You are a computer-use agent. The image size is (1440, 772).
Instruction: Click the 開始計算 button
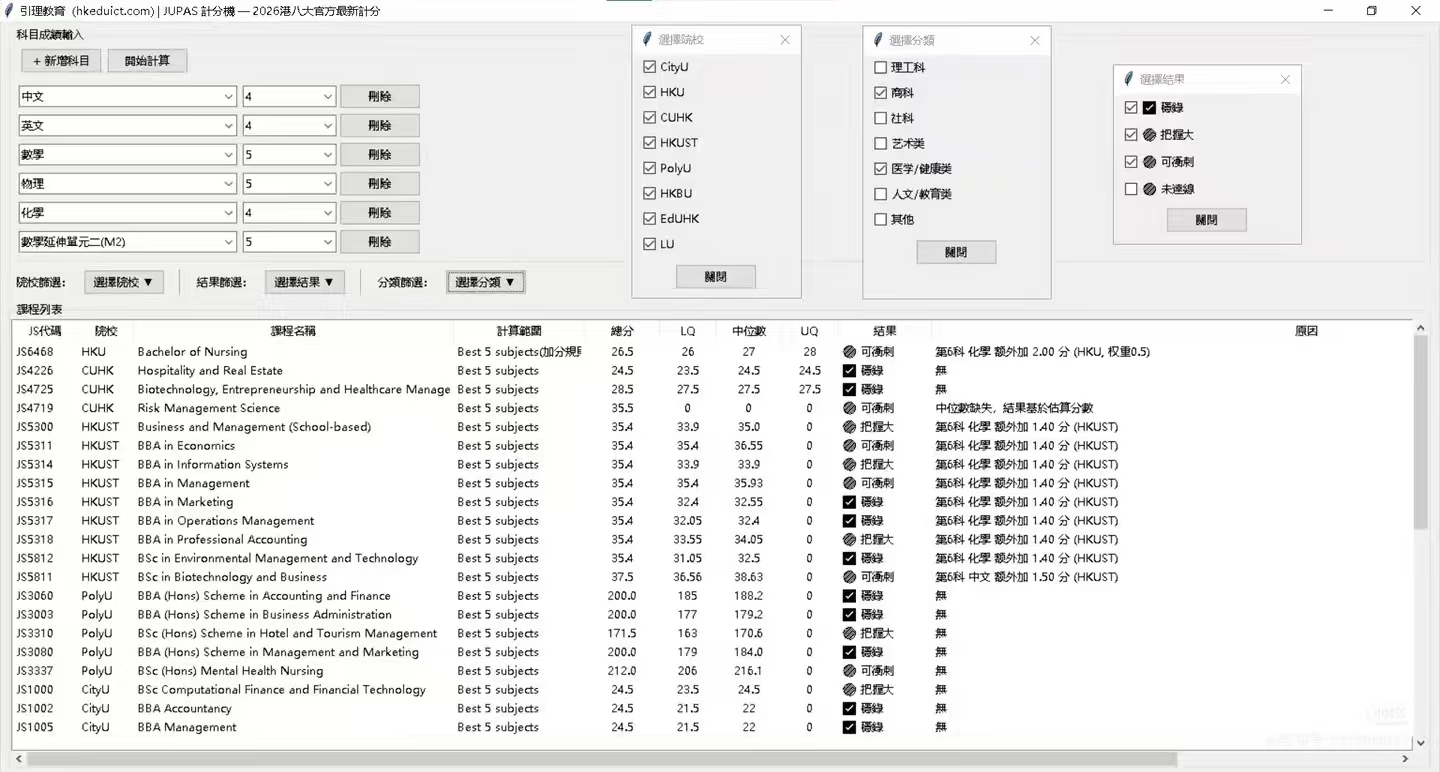147,61
